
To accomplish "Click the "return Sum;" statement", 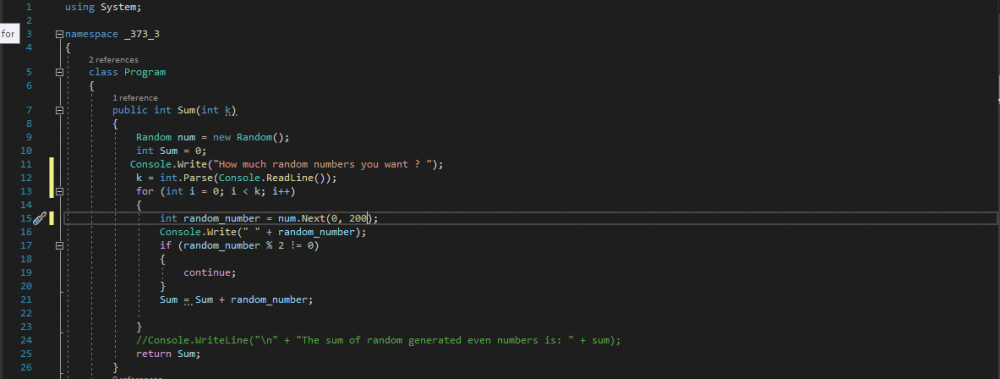I will pos(168,353).
